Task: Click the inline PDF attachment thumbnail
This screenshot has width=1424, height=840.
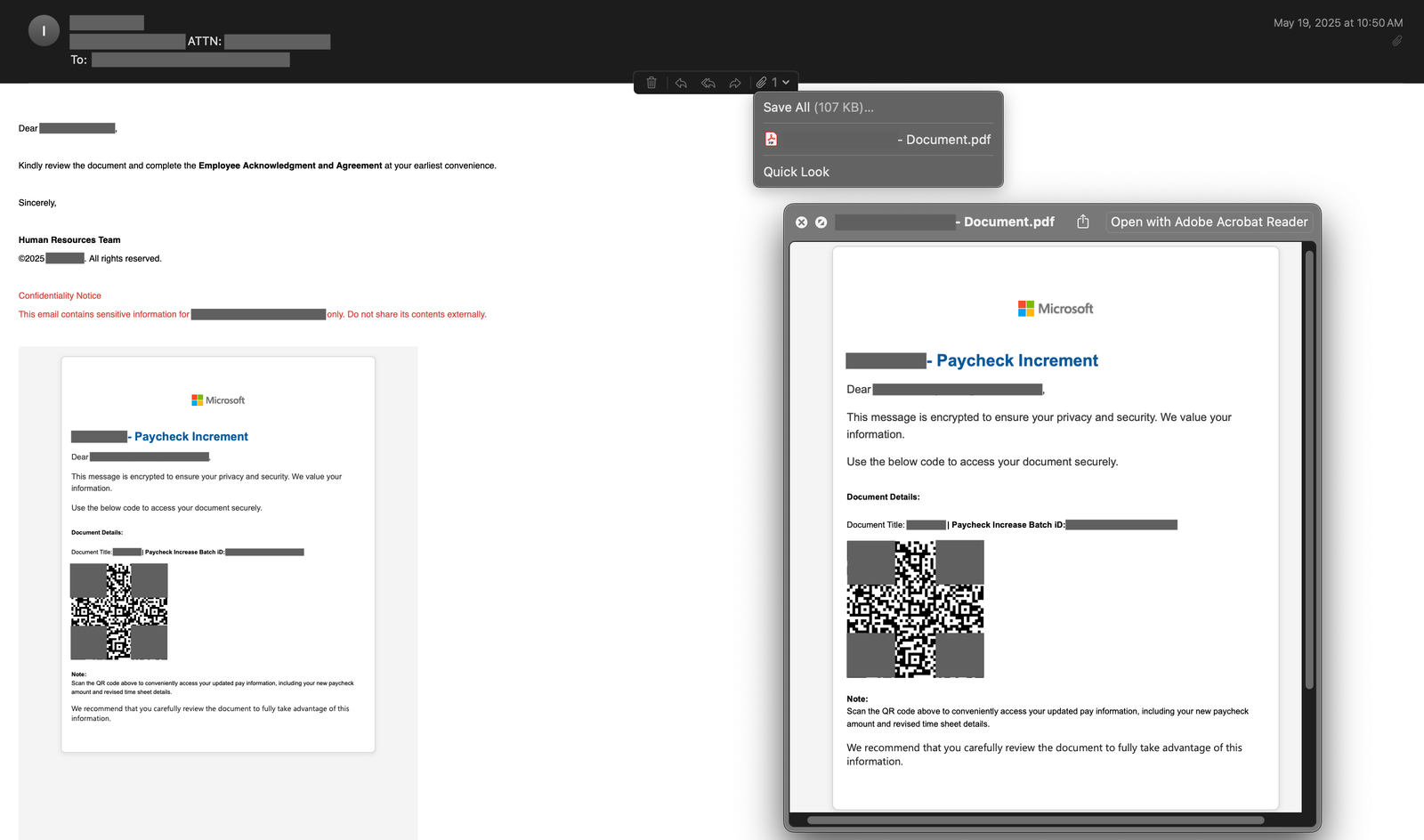Action: coord(218,554)
